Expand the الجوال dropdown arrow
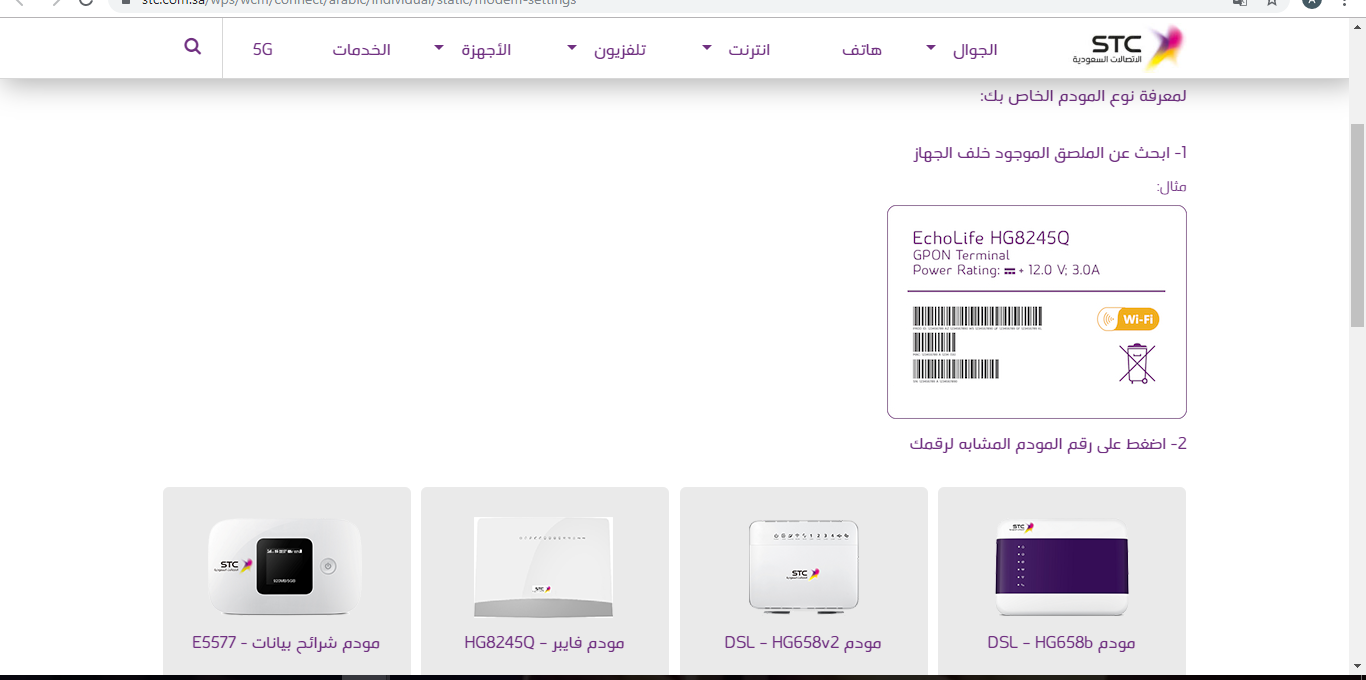This screenshot has width=1366, height=680. [931, 47]
